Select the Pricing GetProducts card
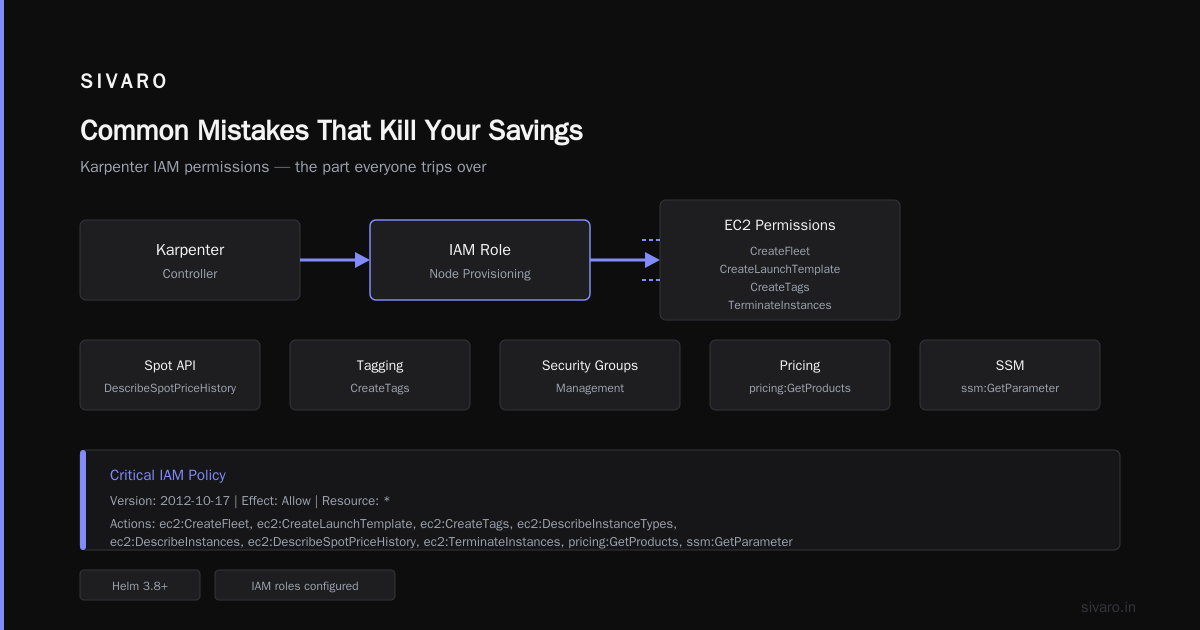Viewport: 1200px width, 630px height. click(x=800, y=375)
